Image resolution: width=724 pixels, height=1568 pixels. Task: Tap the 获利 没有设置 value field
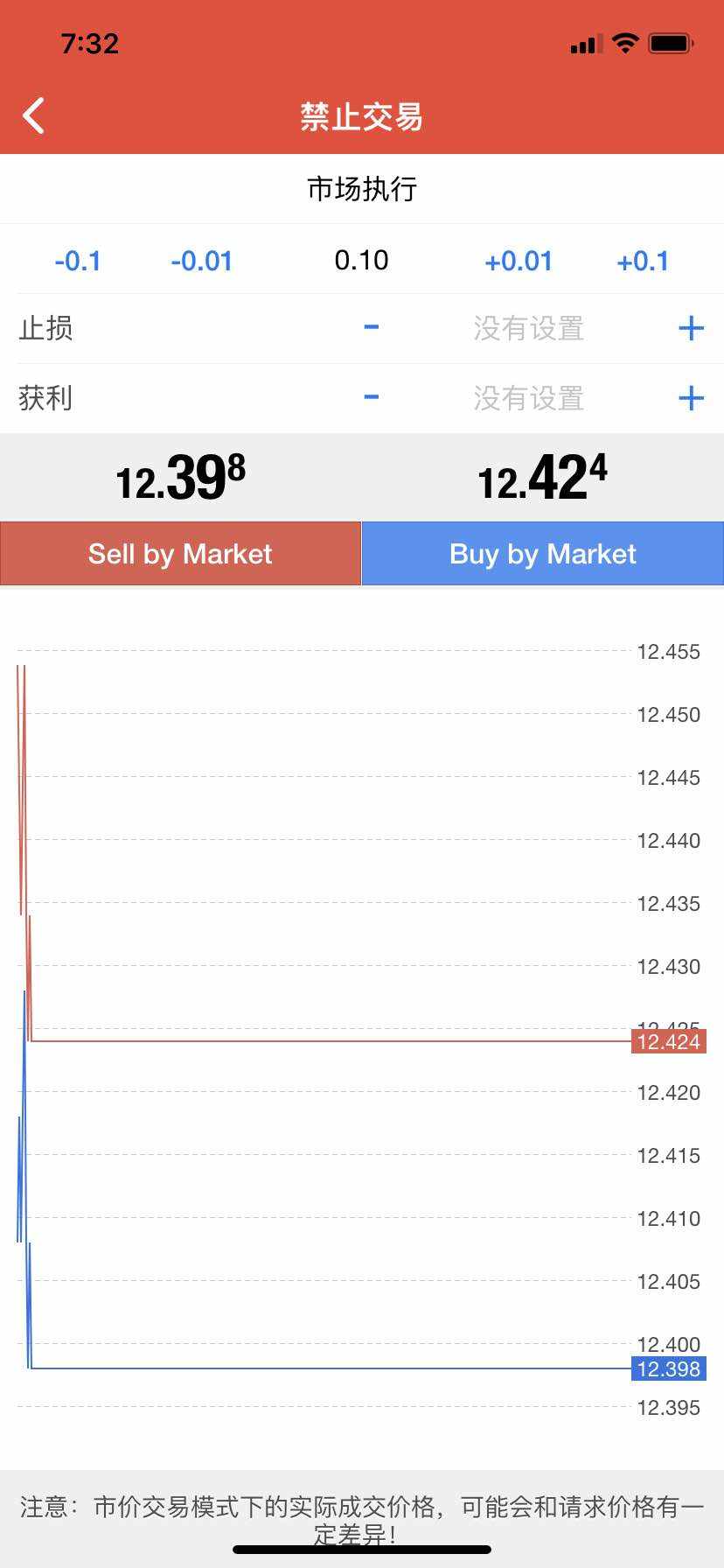[x=528, y=398]
